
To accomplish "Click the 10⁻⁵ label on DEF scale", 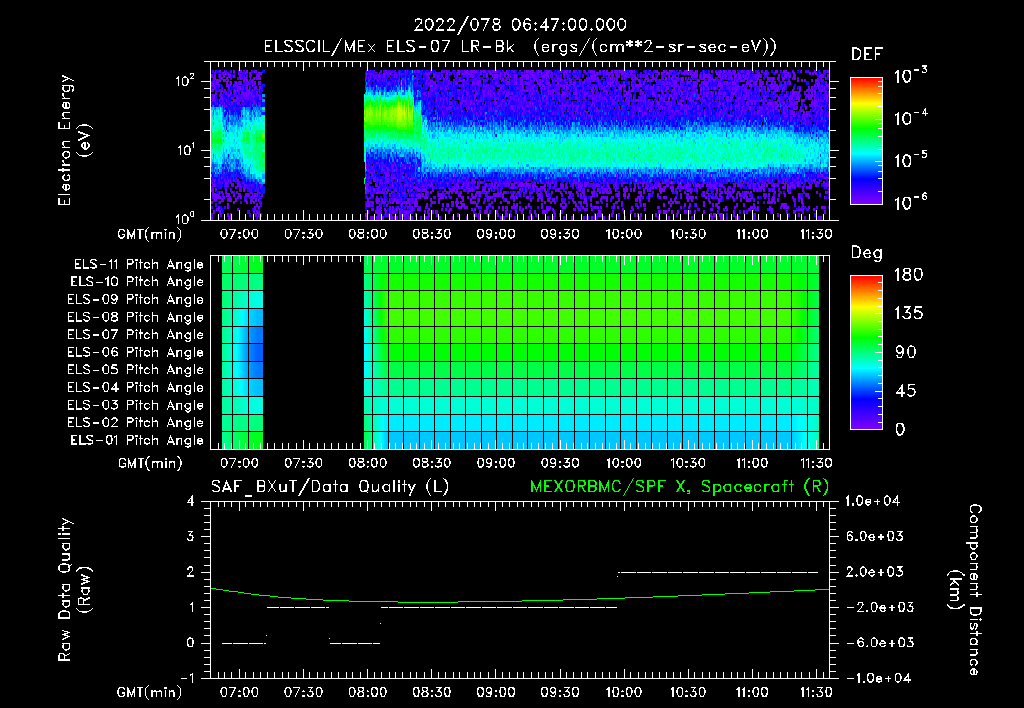I will (x=910, y=160).
